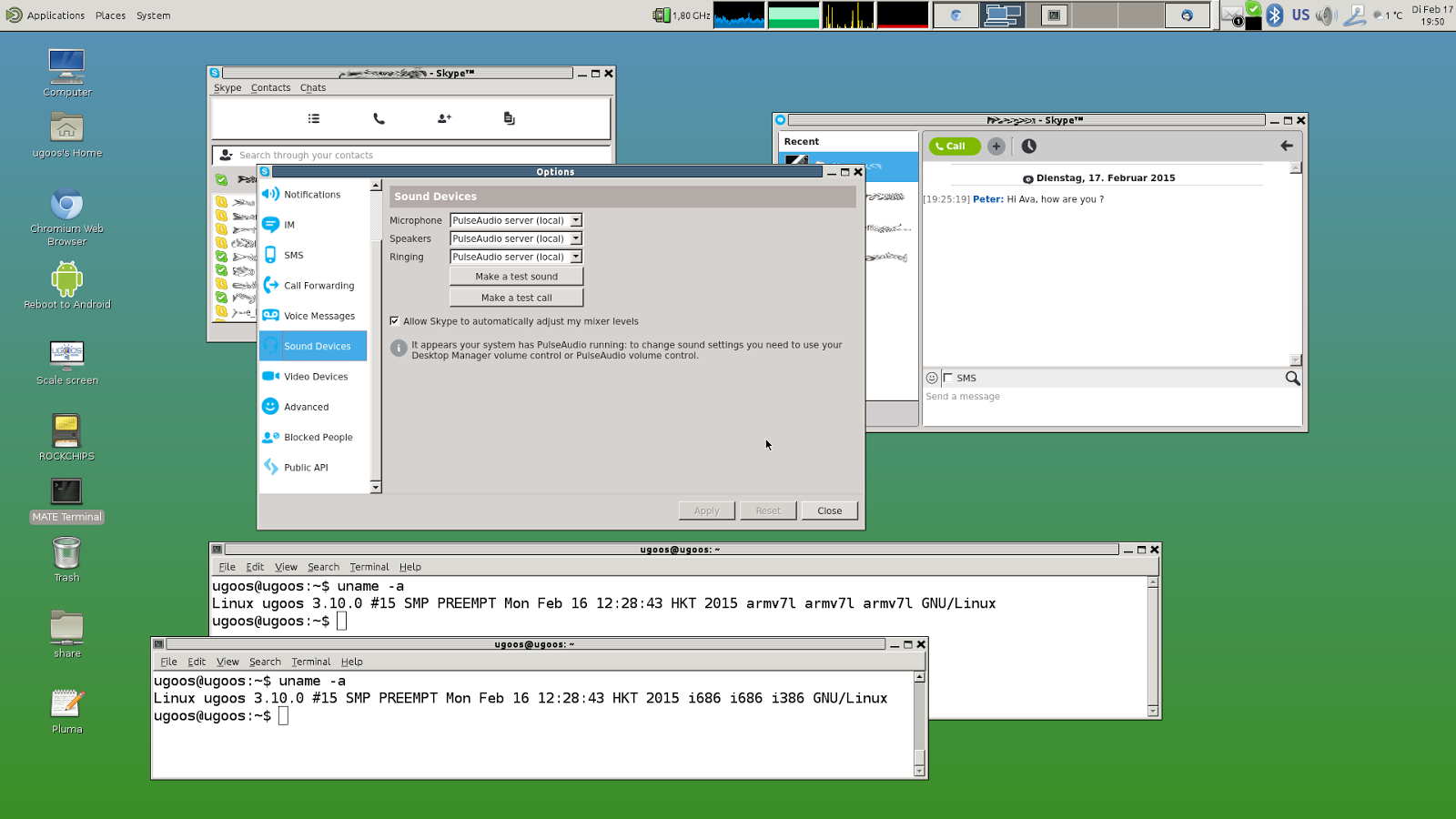1456x819 pixels.
Task: Click the Options sidebar scroll down arrow
Action: (376, 488)
